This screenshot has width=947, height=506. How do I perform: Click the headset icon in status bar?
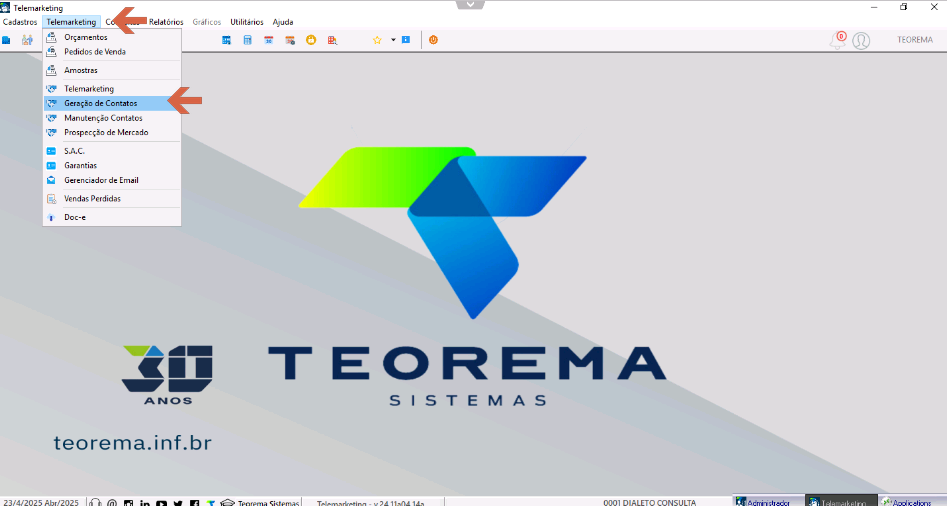[95, 502]
